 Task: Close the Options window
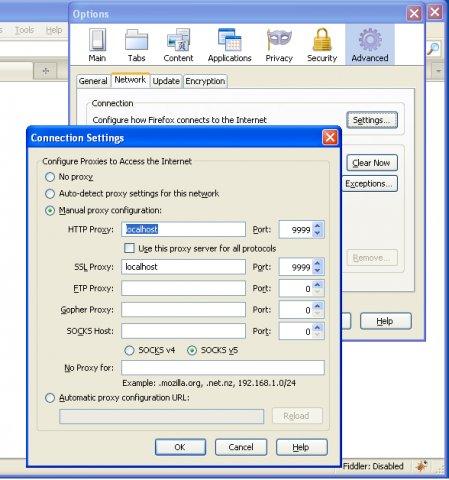point(414,14)
